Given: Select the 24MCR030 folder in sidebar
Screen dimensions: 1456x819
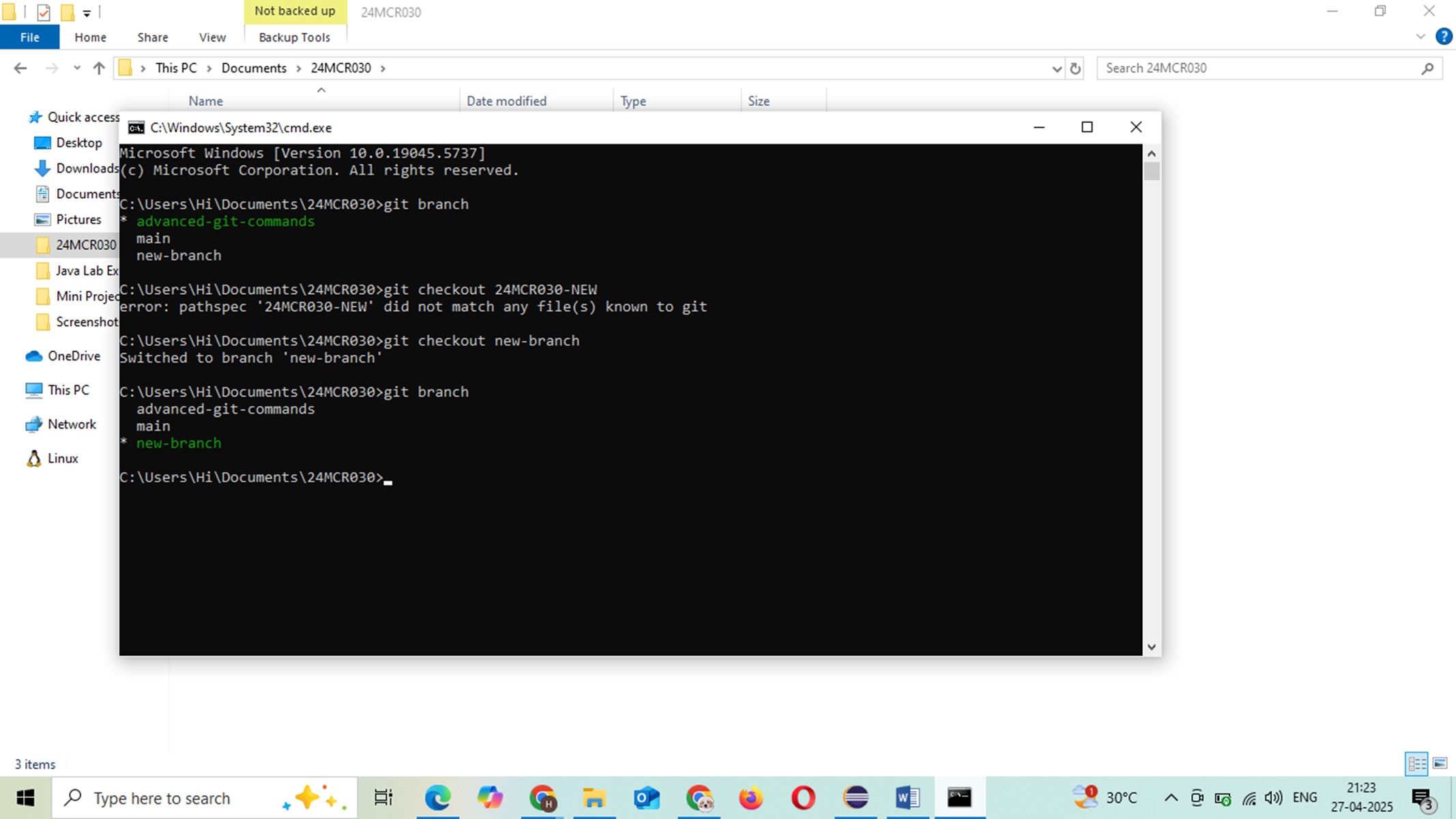Looking at the screenshot, I should coord(75,245).
